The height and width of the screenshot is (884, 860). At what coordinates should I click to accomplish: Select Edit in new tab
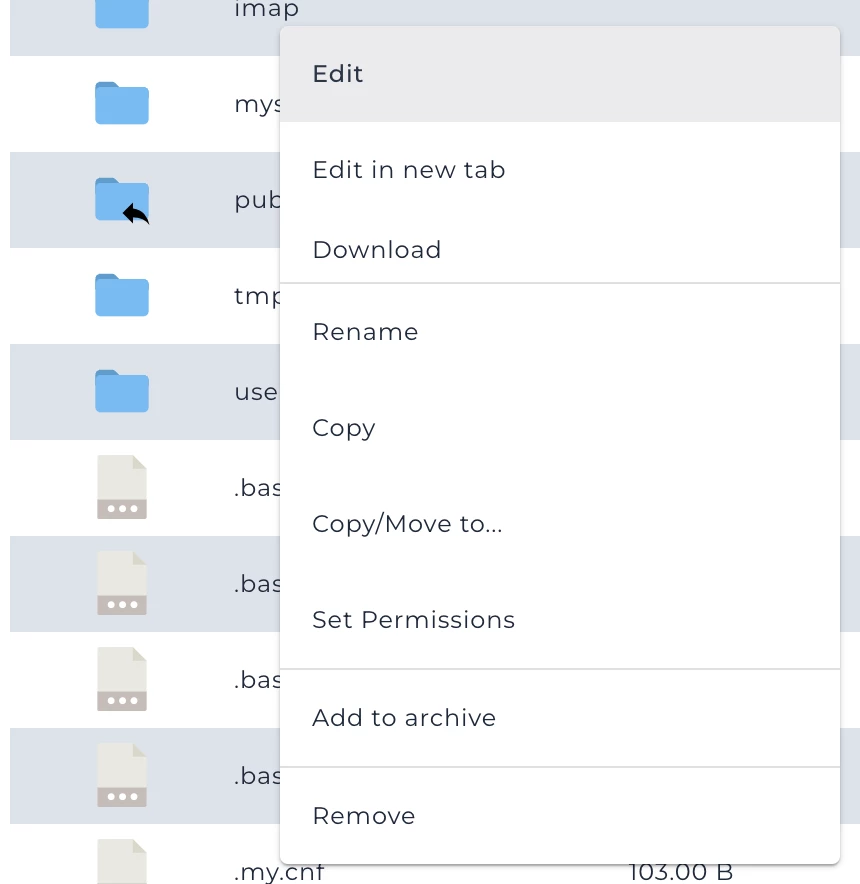(408, 170)
